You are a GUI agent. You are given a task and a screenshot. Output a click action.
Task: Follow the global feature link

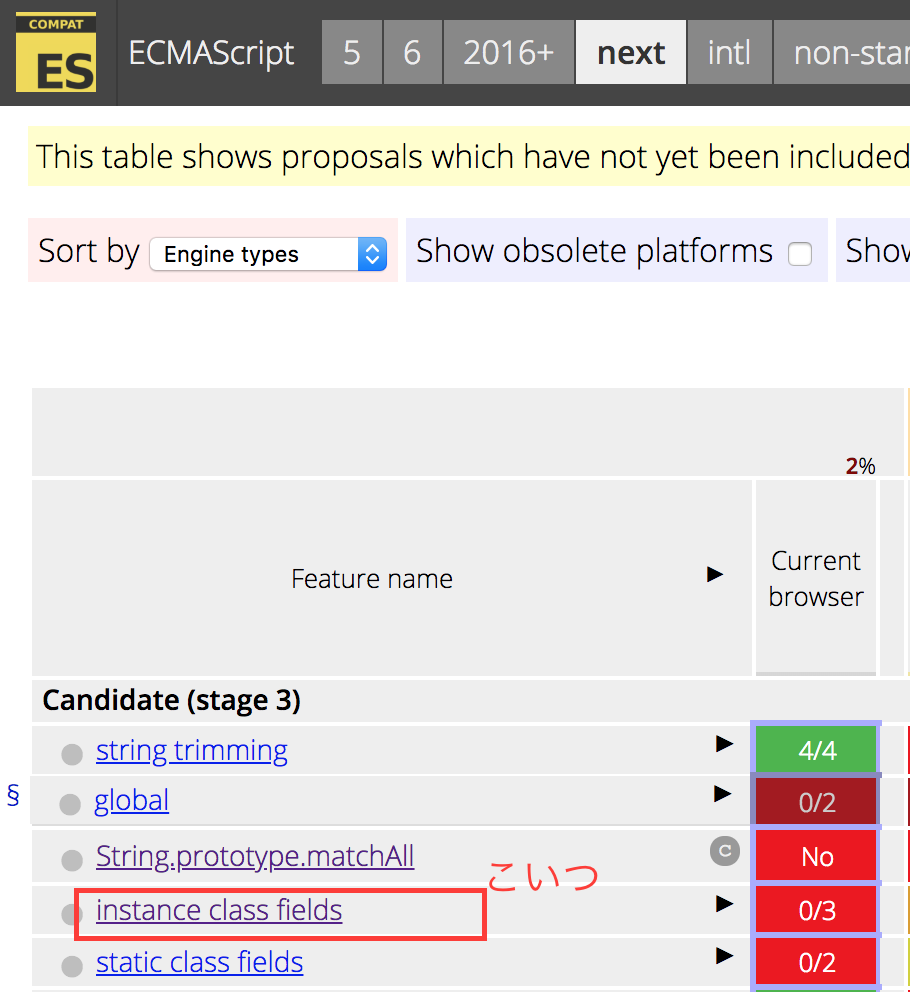(131, 800)
